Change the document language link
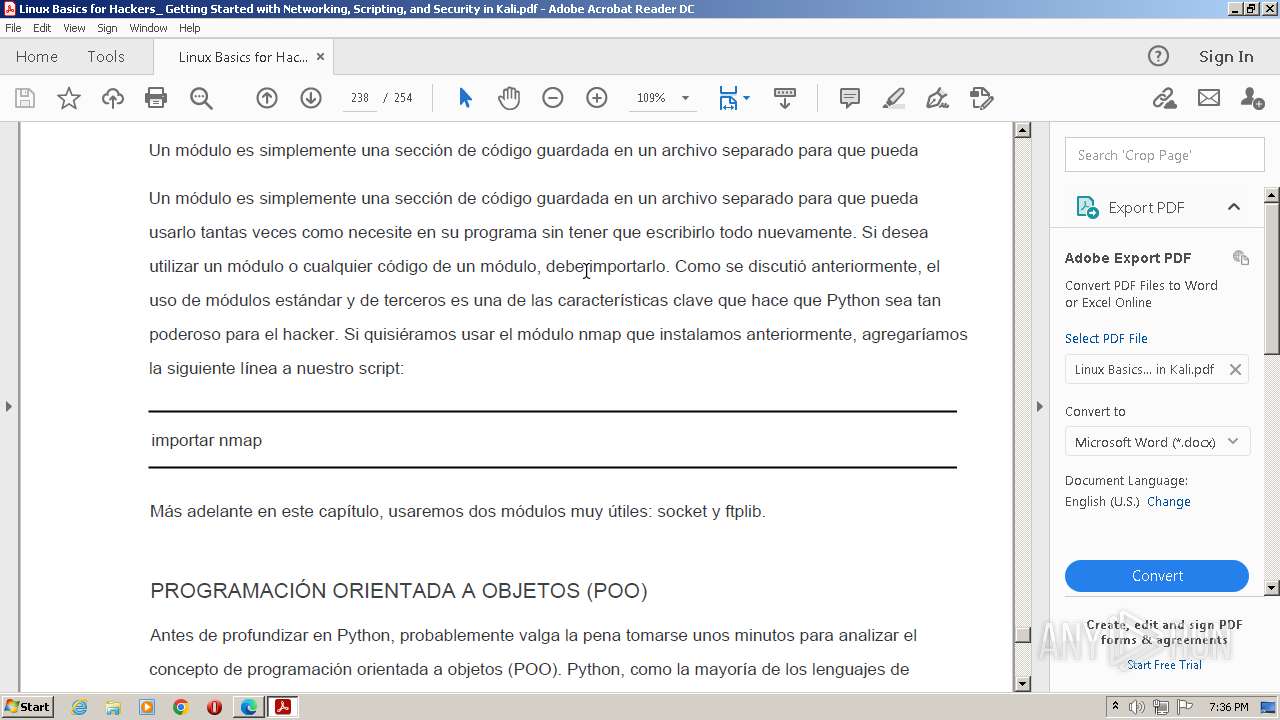Image resolution: width=1280 pixels, height=720 pixels. (1168, 502)
